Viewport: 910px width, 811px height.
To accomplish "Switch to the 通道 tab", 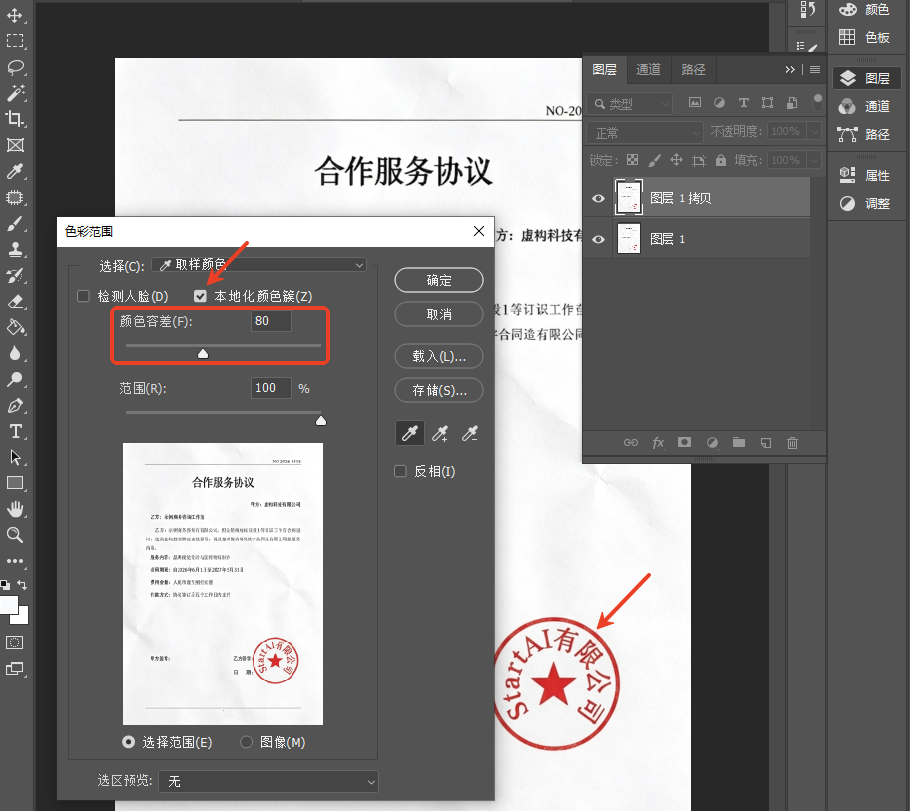I will [648, 70].
